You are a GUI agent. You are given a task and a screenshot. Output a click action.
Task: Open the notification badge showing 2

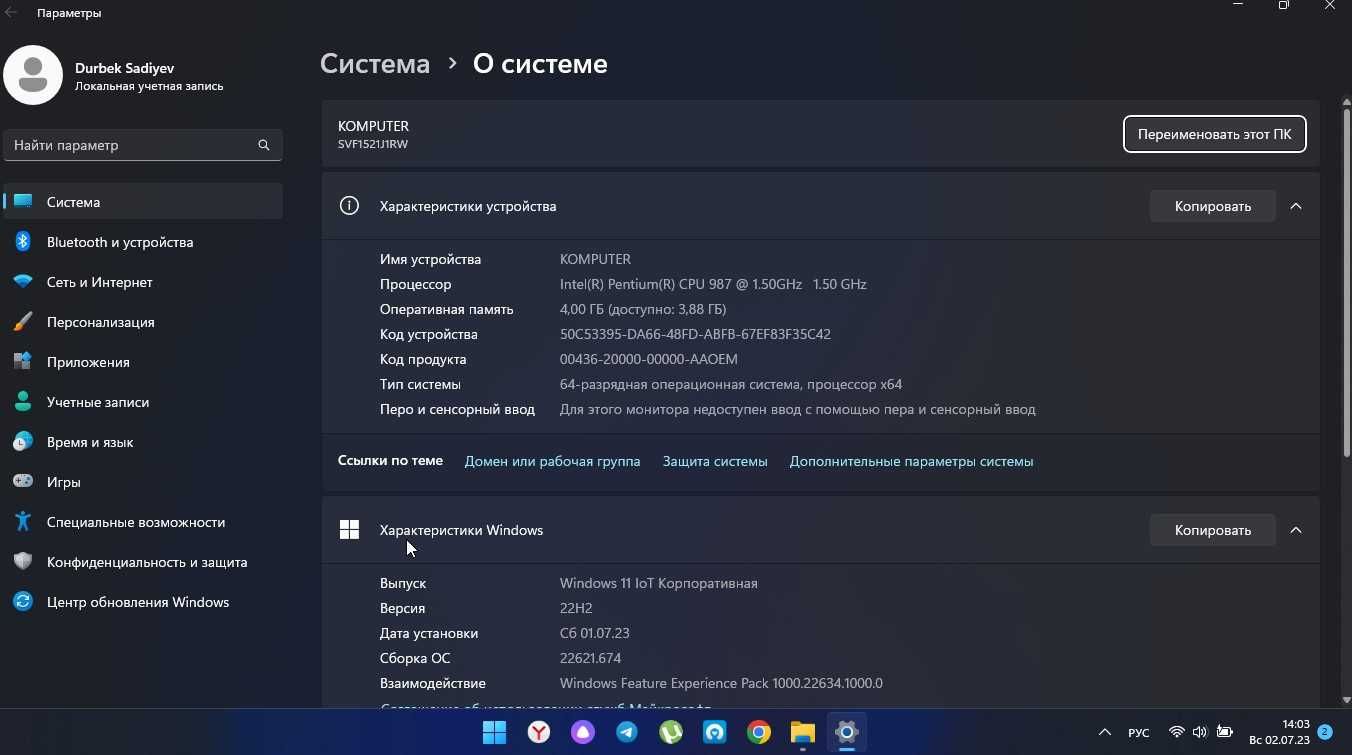tap(1325, 732)
